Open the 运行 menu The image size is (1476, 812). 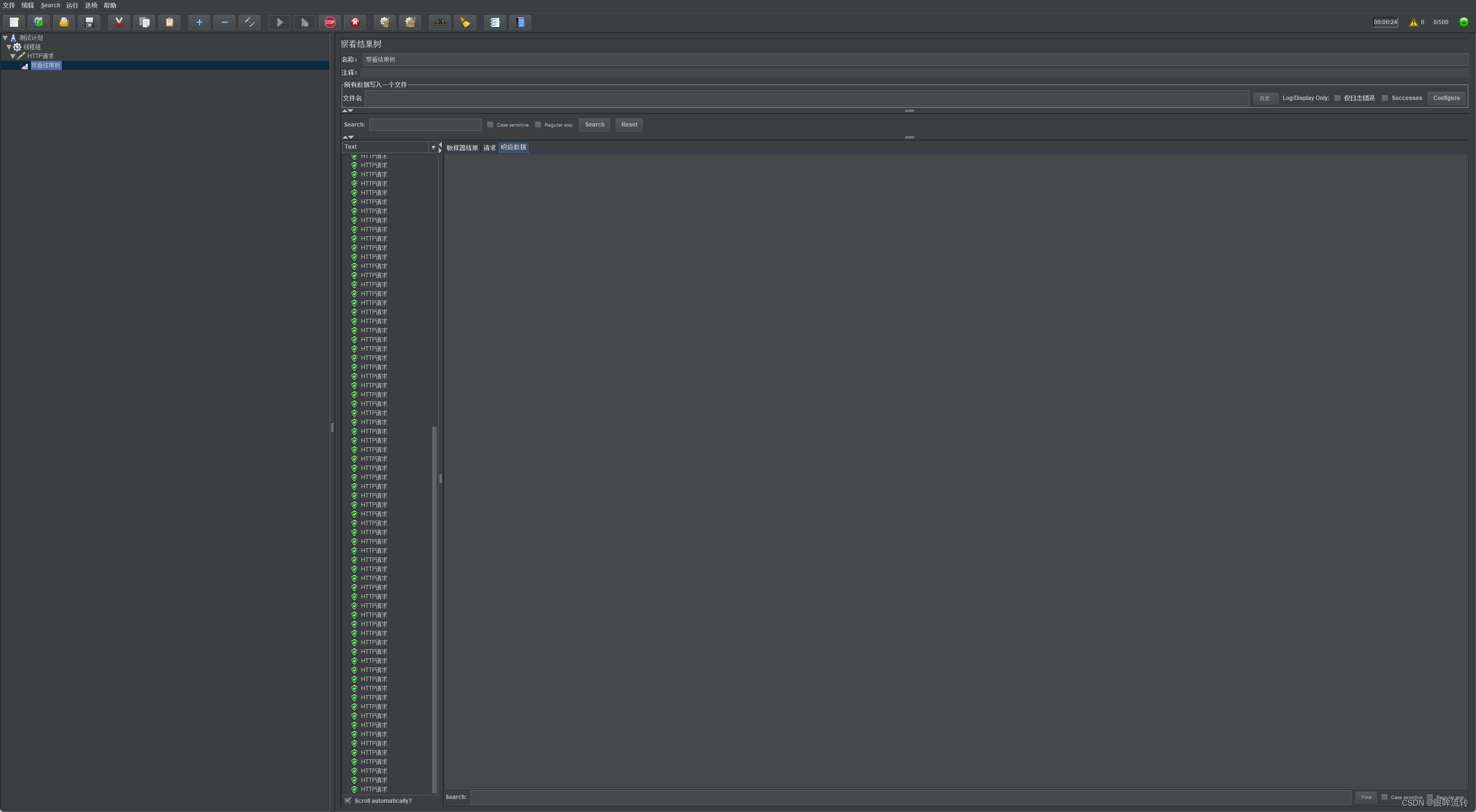tap(72, 6)
